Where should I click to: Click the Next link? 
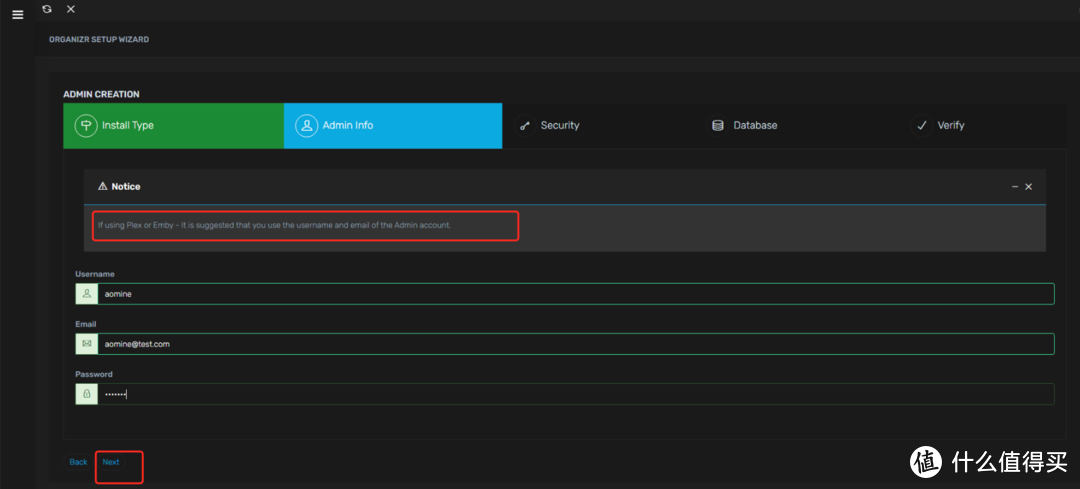(111, 462)
